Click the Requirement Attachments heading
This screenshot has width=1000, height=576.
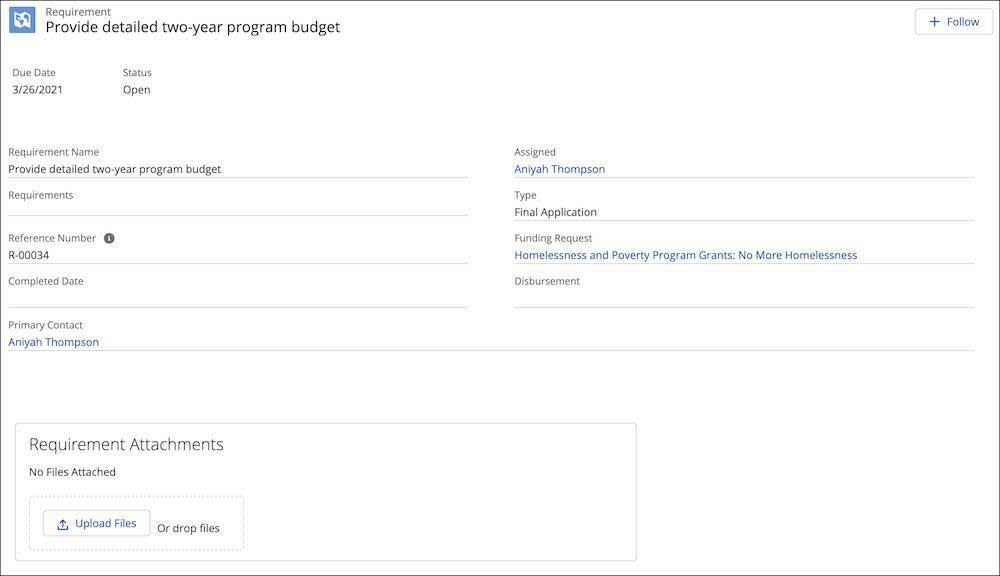[x=126, y=444]
